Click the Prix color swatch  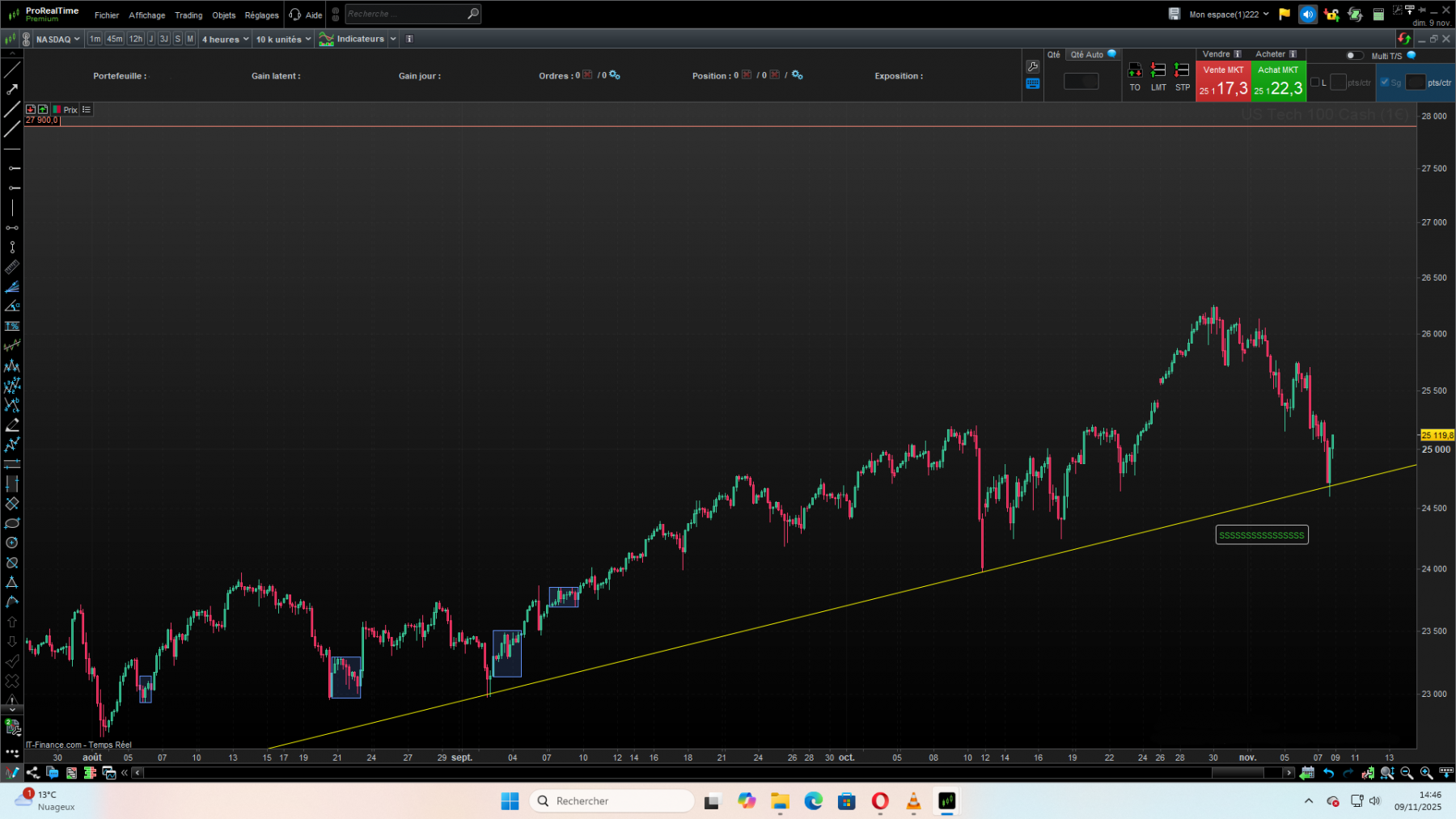[x=57, y=109]
